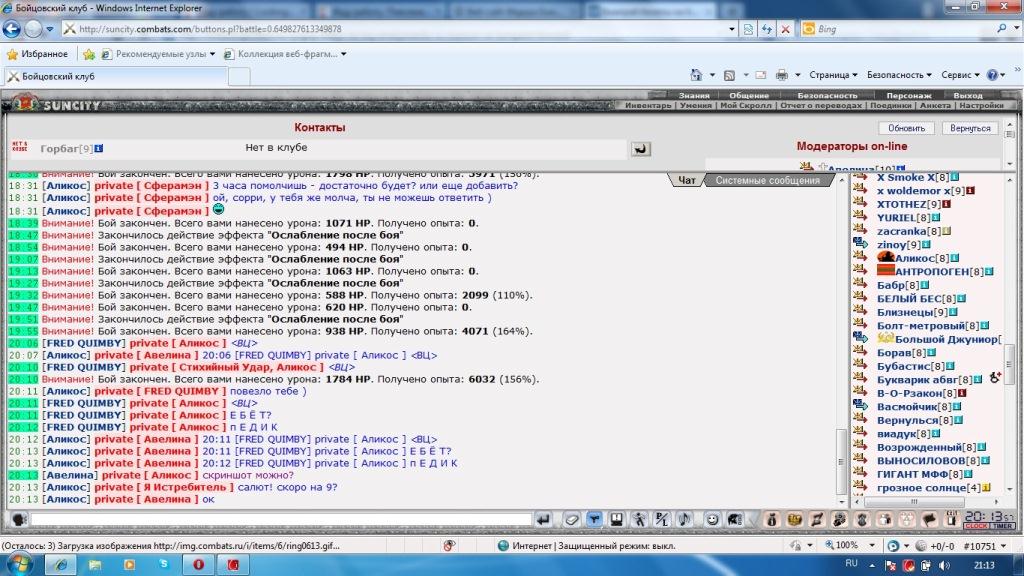1024x576 pixels.
Task: Open Skype from the taskbar
Action: [163, 564]
